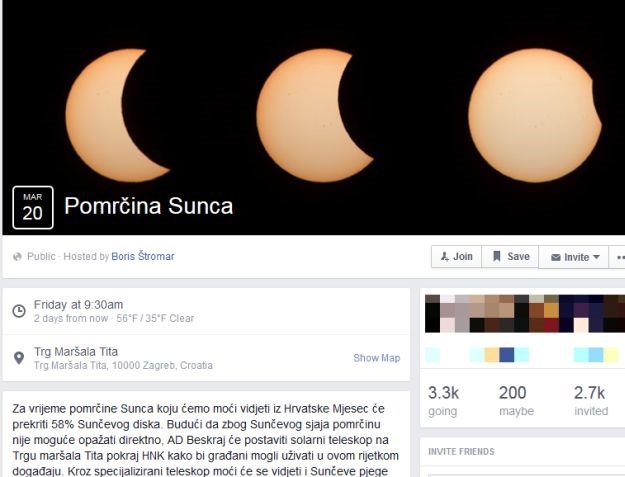Image resolution: width=625 pixels, height=477 pixels.
Task: View the 200 maybe guests list
Action: click(516, 400)
